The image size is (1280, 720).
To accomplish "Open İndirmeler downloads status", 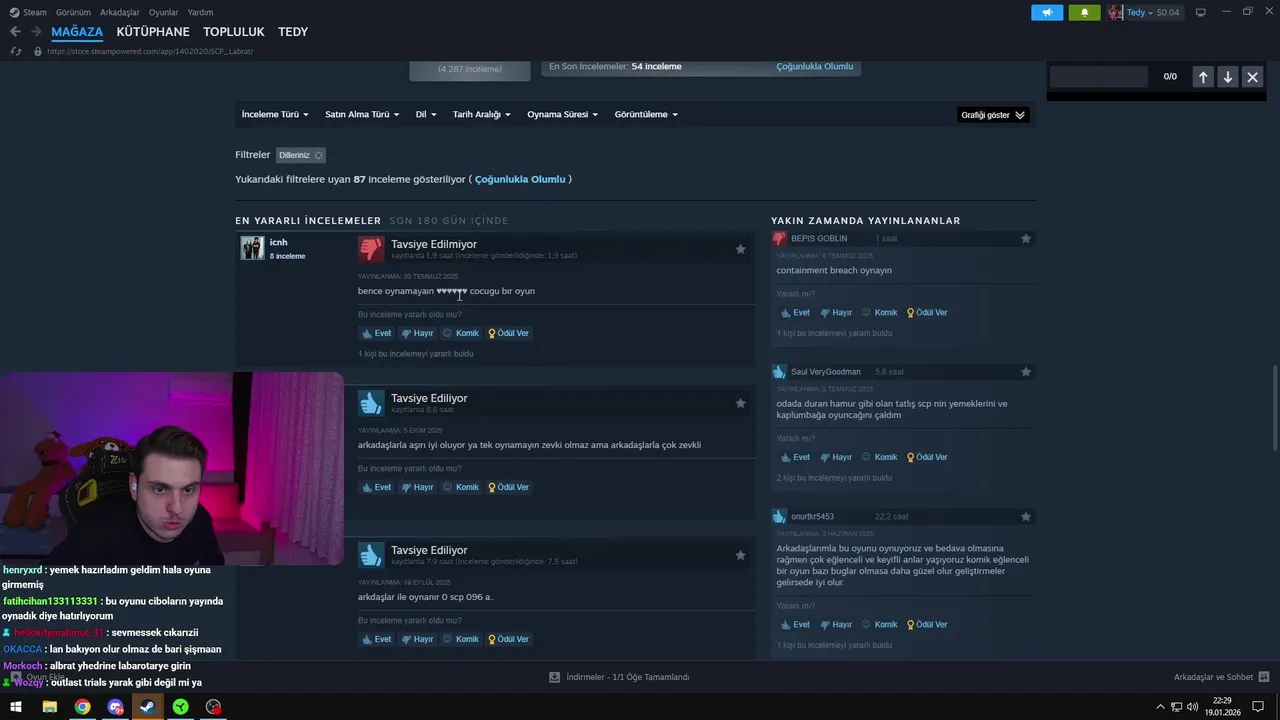I will point(619,677).
